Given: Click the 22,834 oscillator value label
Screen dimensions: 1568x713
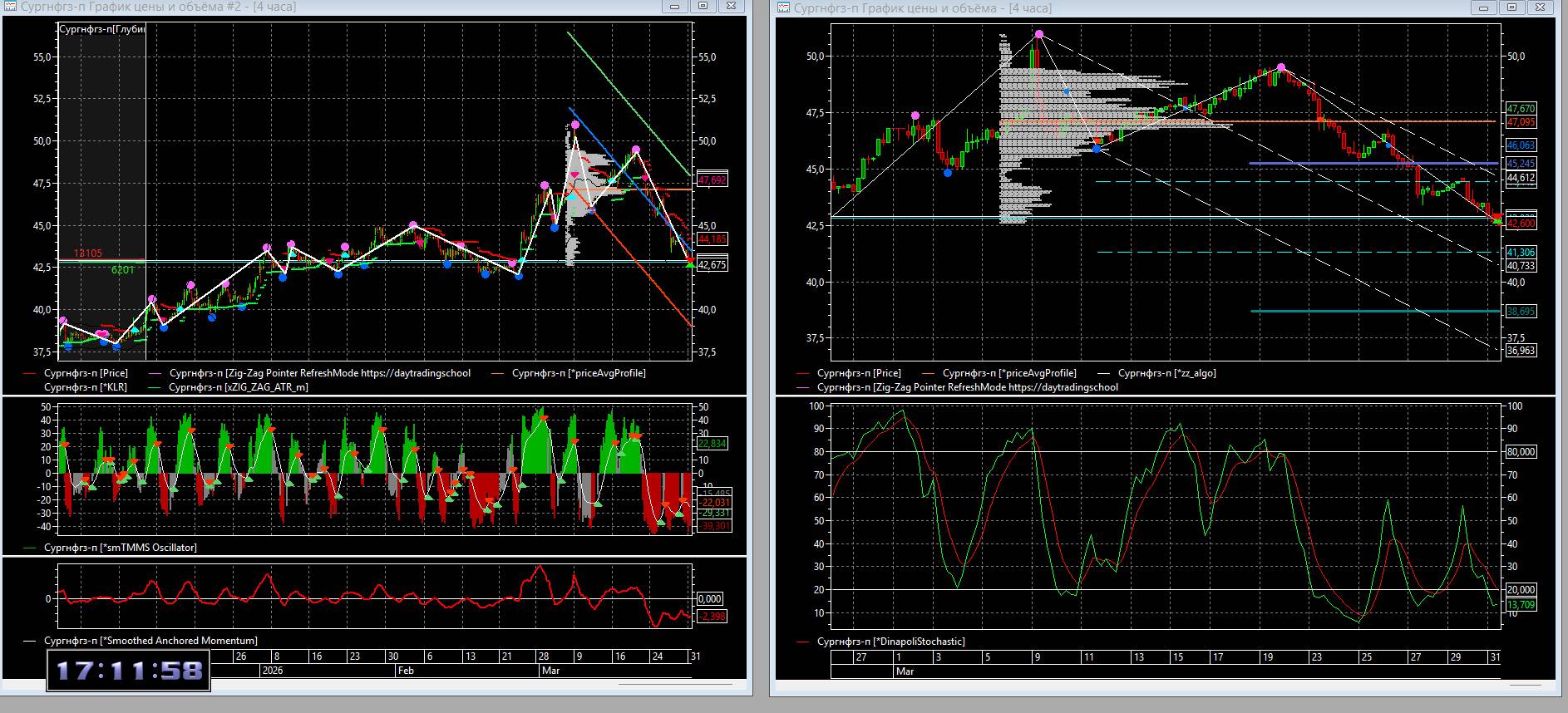Looking at the screenshot, I should coord(713,444).
